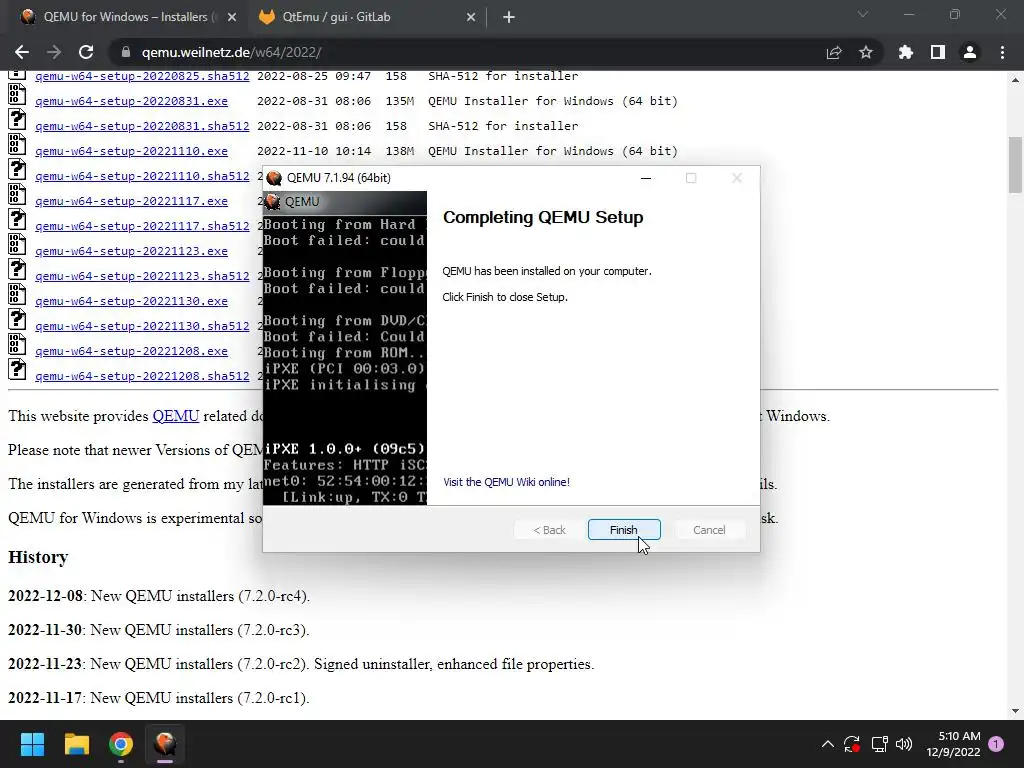Go back to the previous page
1024x768 pixels.
[x=22, y=52]
